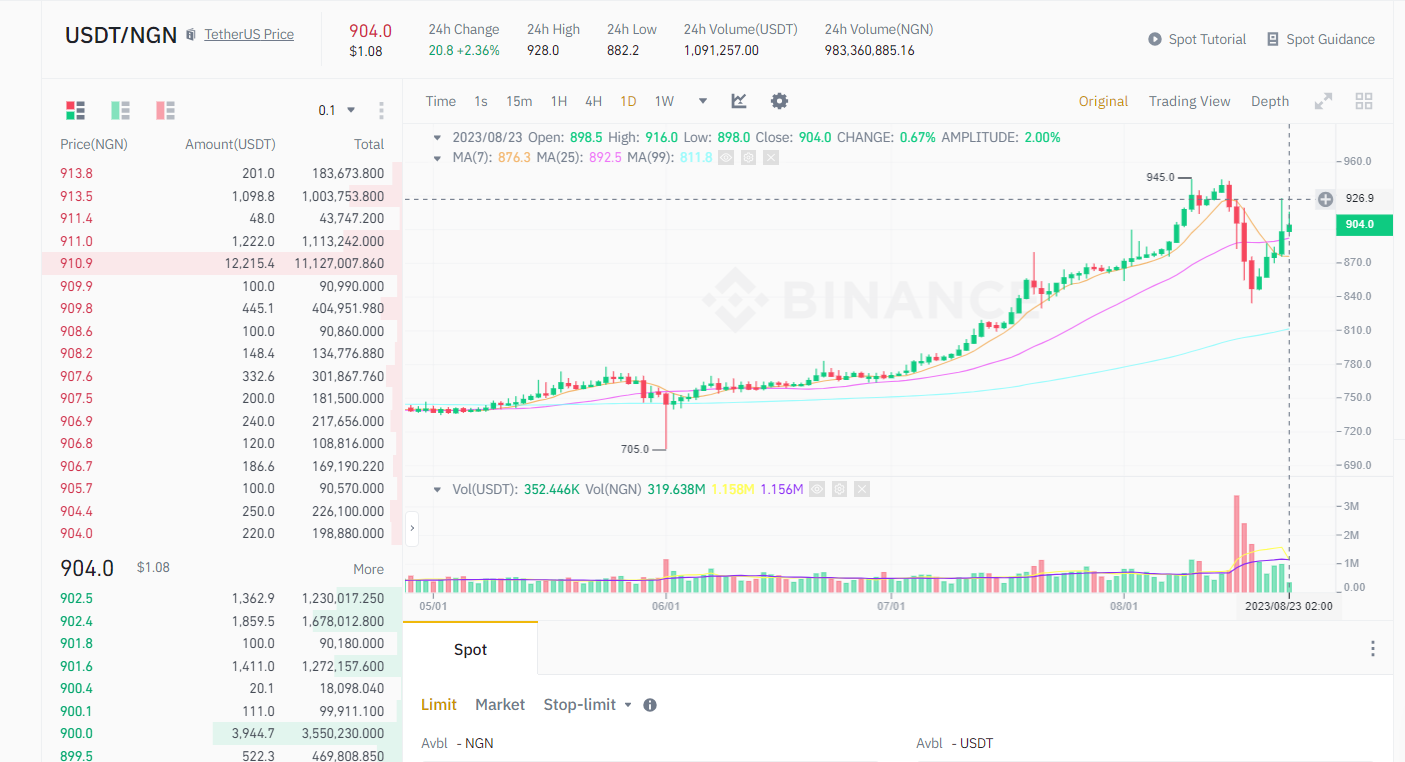Expand chart to fullscreen
This screenshot has height=762, width=1405.
pyautogui.click(x=1323, y=101)
